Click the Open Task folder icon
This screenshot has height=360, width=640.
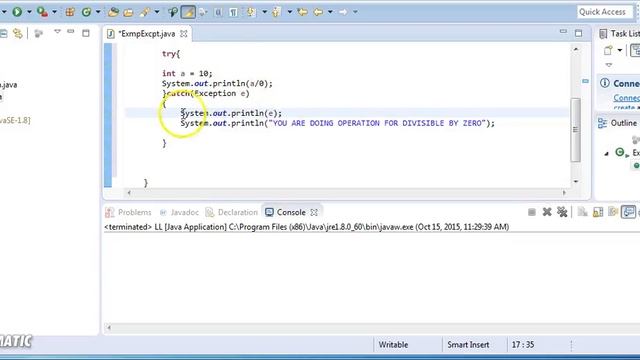(x=129, y=12)
